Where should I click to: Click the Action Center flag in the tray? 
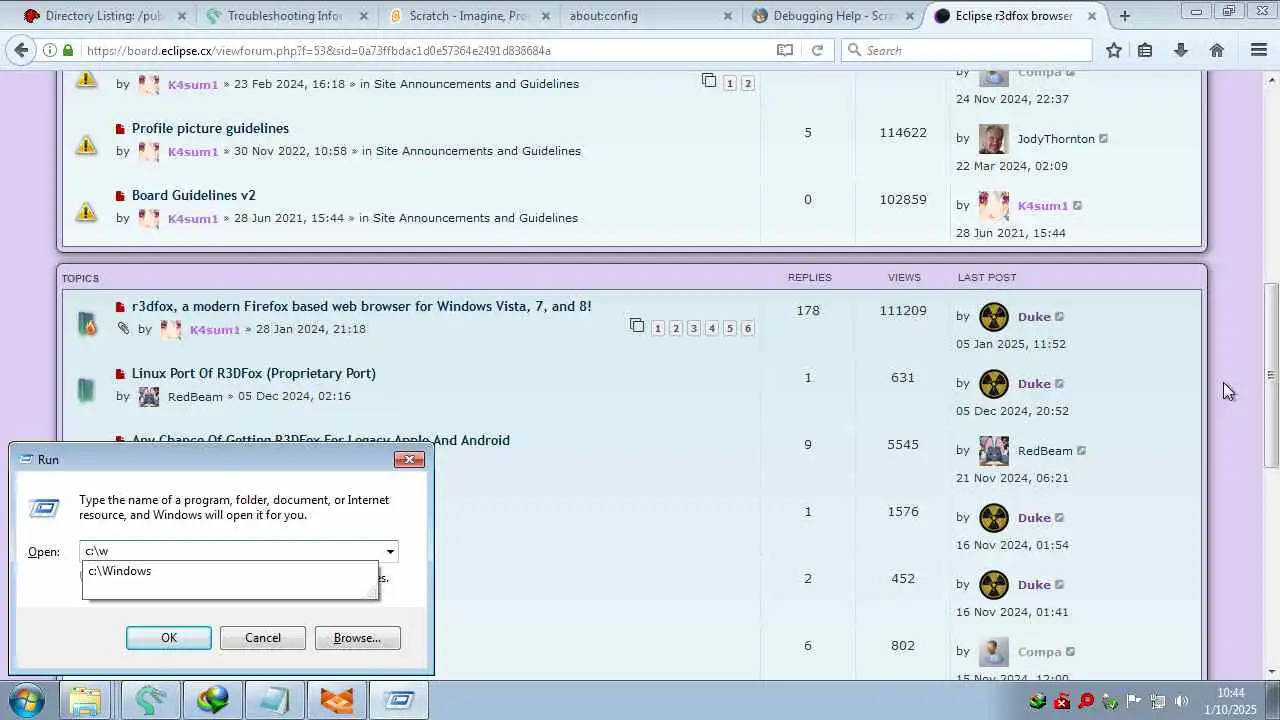(1134, 701)
